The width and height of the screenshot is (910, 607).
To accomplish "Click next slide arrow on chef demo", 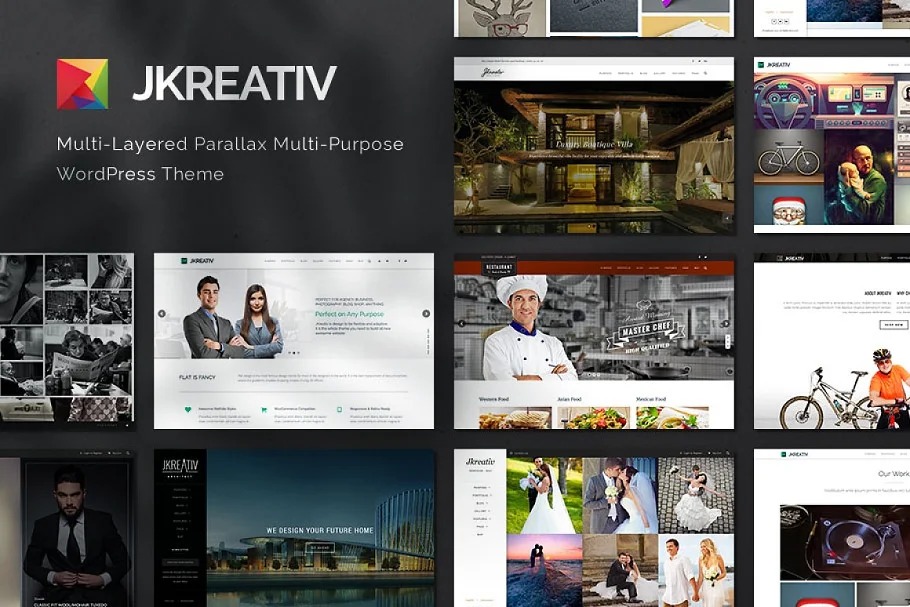I will pos(726,323).
